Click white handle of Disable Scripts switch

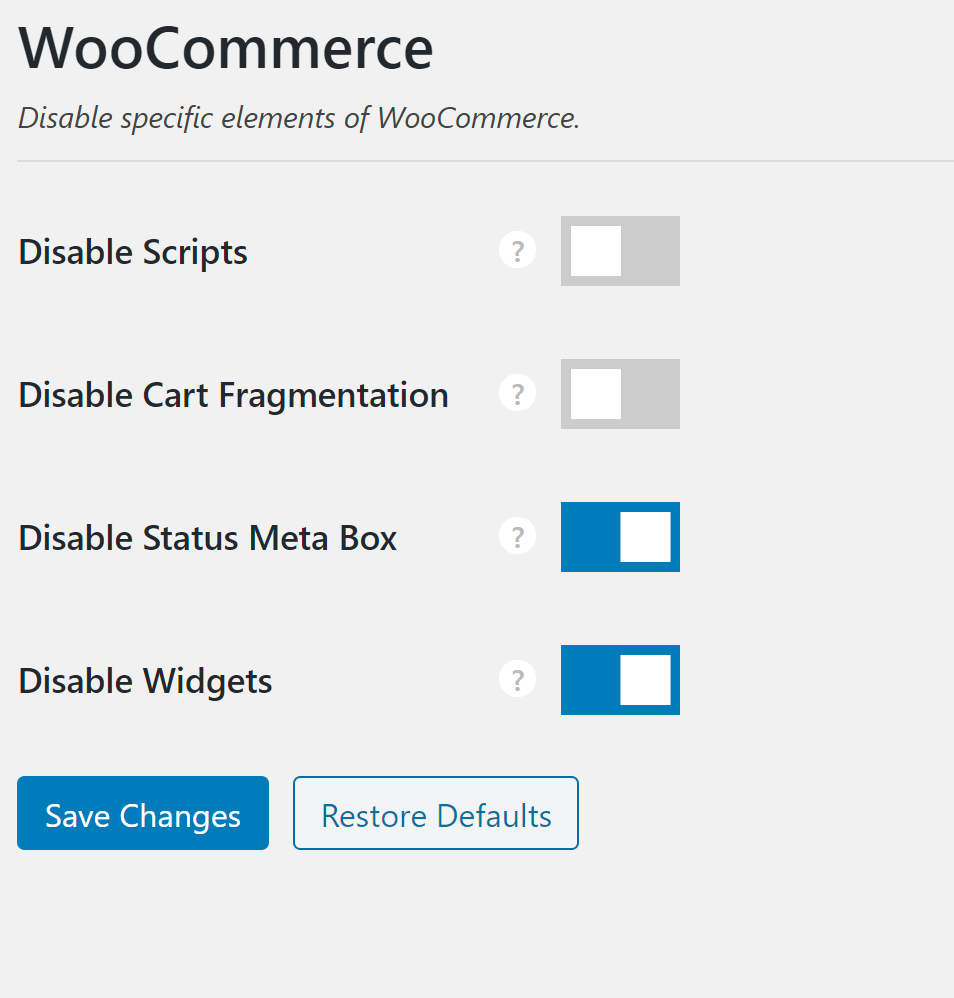(596, 251)
